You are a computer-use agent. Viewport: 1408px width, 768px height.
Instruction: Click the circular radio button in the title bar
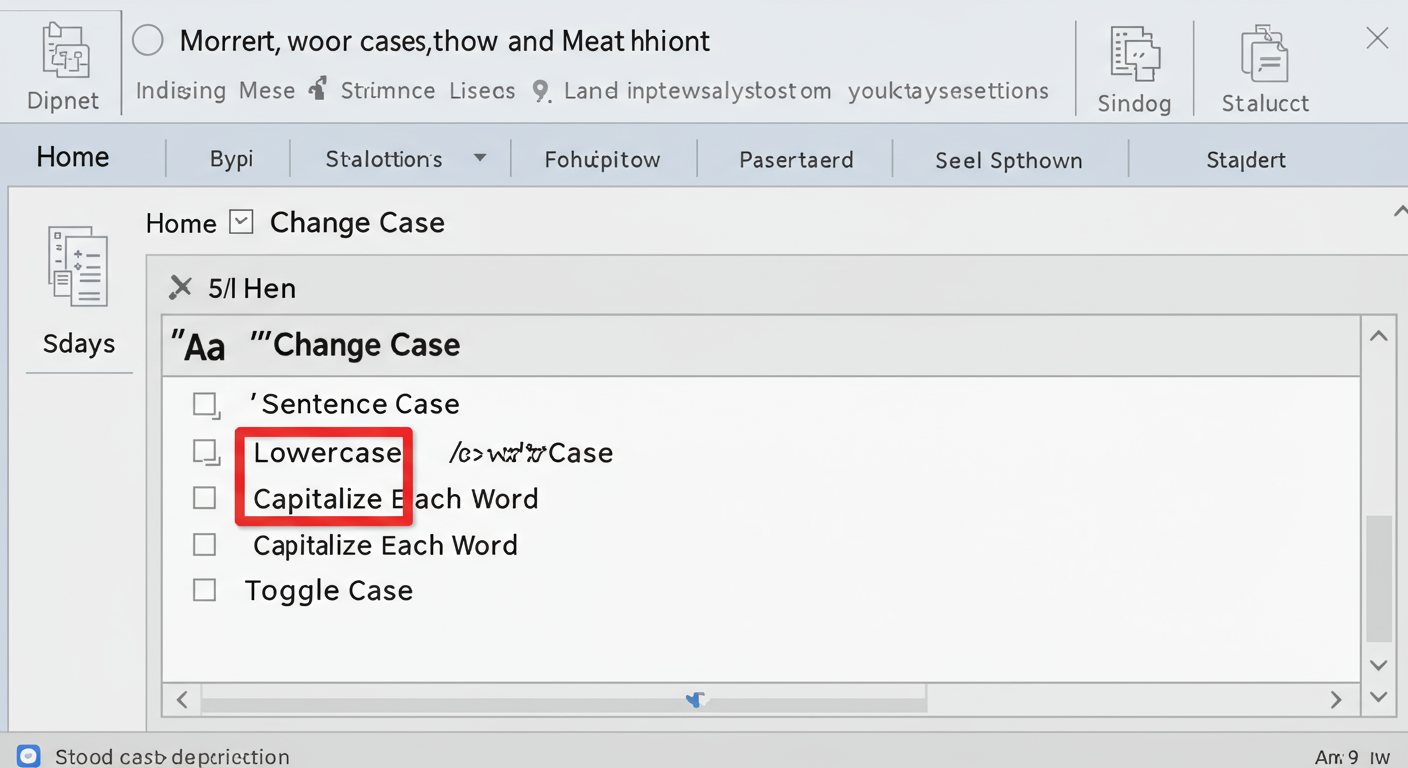(147, 40)
